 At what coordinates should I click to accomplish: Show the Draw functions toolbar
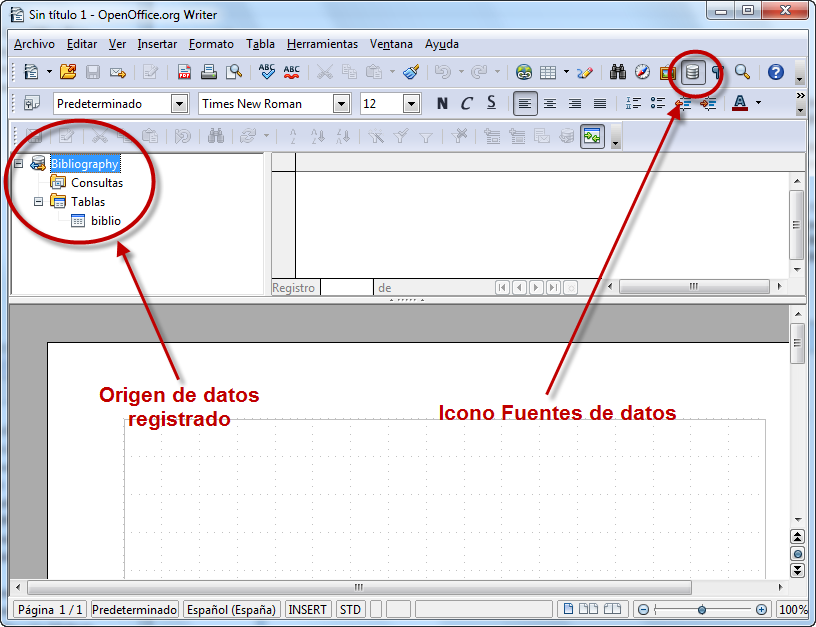[585, 72]
